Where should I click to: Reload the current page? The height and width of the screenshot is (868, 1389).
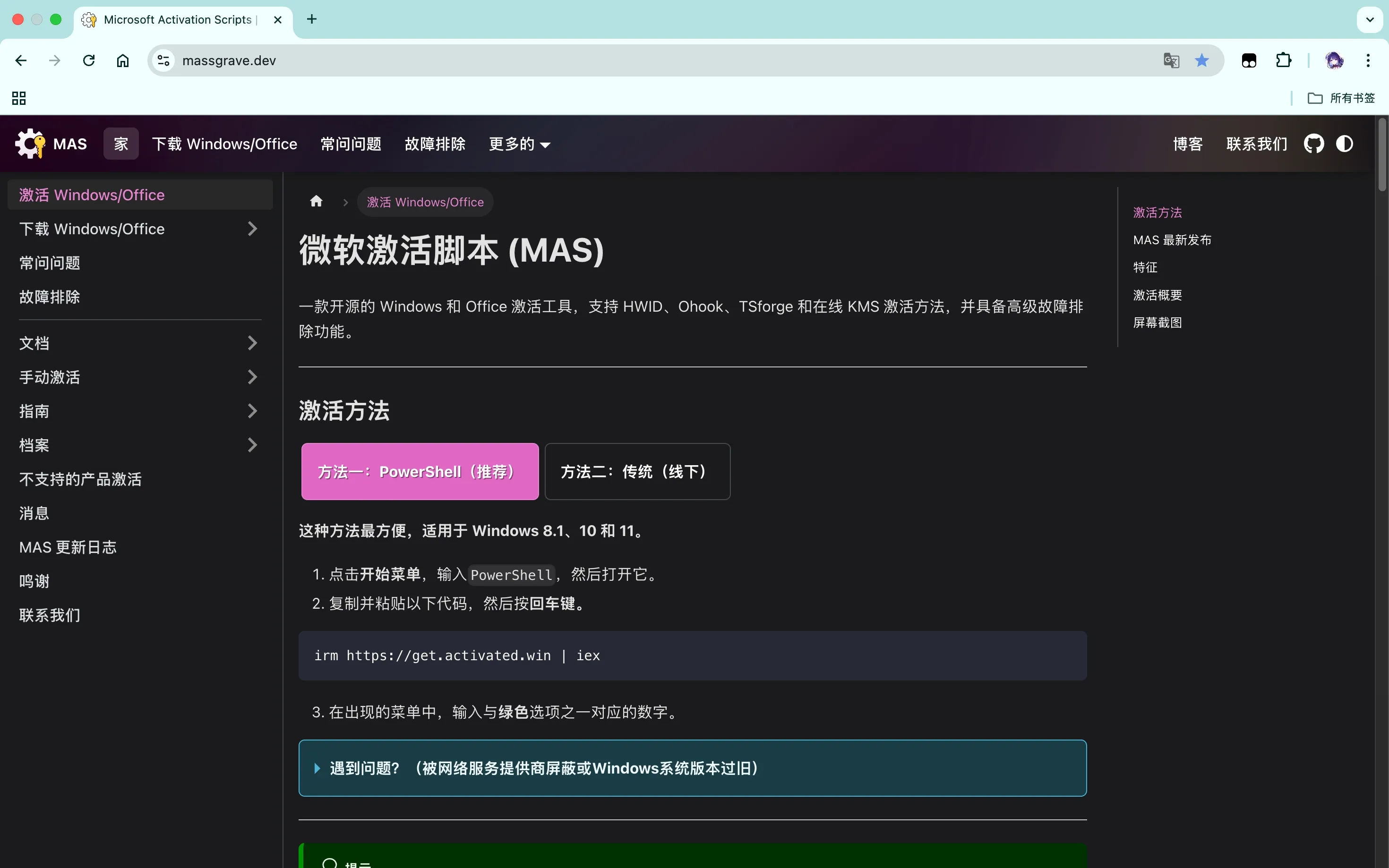coord(88,60)
